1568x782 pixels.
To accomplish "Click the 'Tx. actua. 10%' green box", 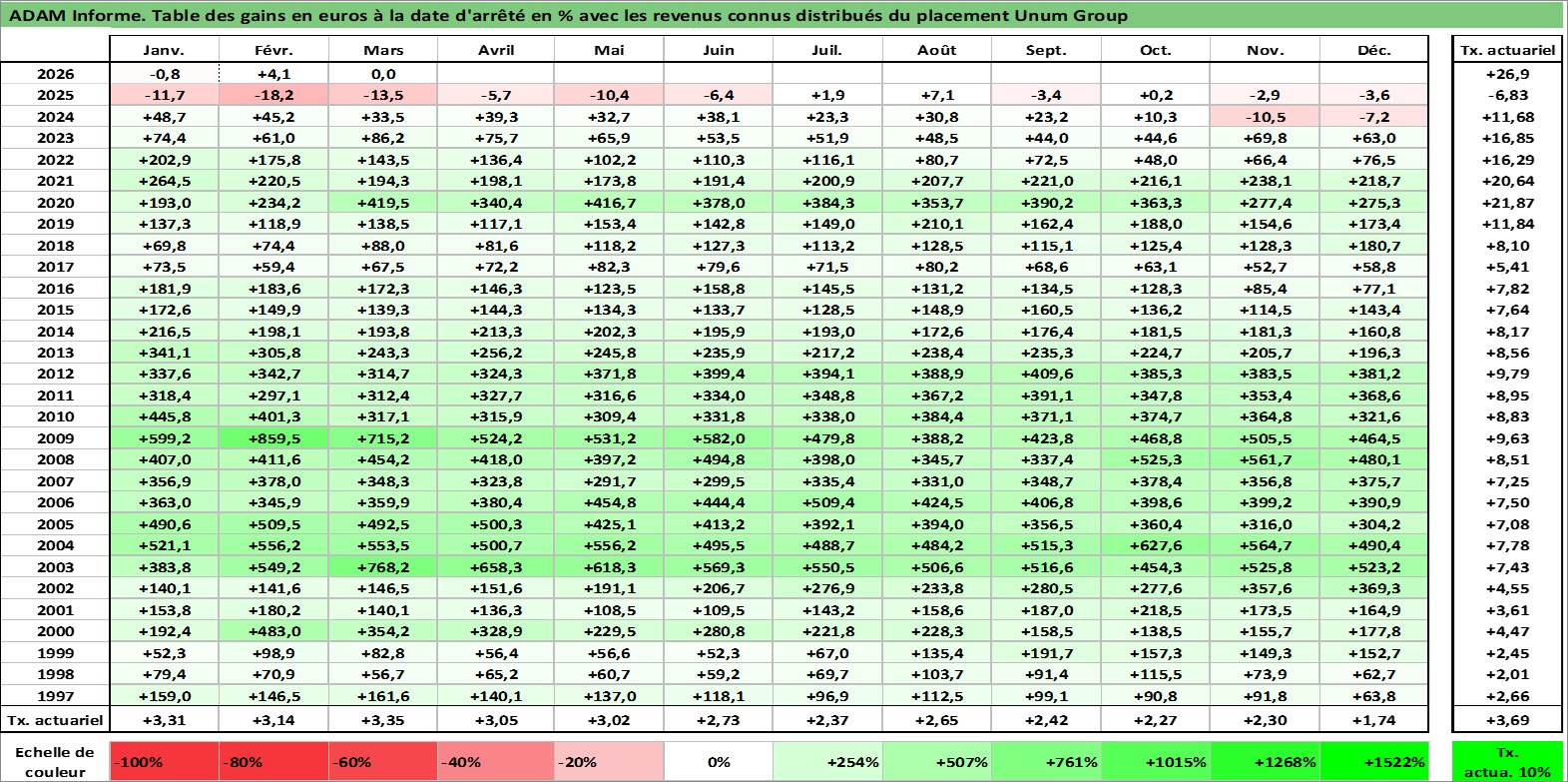I will [x=1507, y=761].
